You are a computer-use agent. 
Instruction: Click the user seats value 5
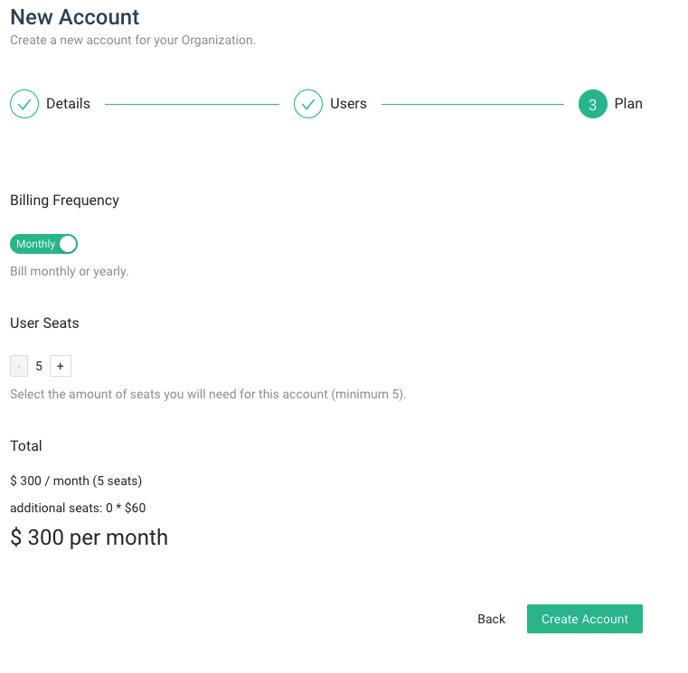(x=39, y=366)
